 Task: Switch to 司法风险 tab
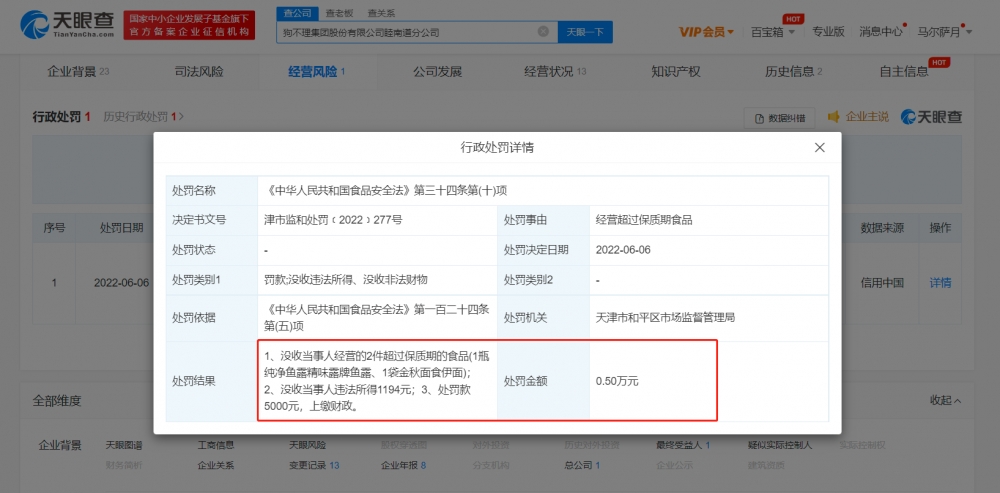[199, 71]
